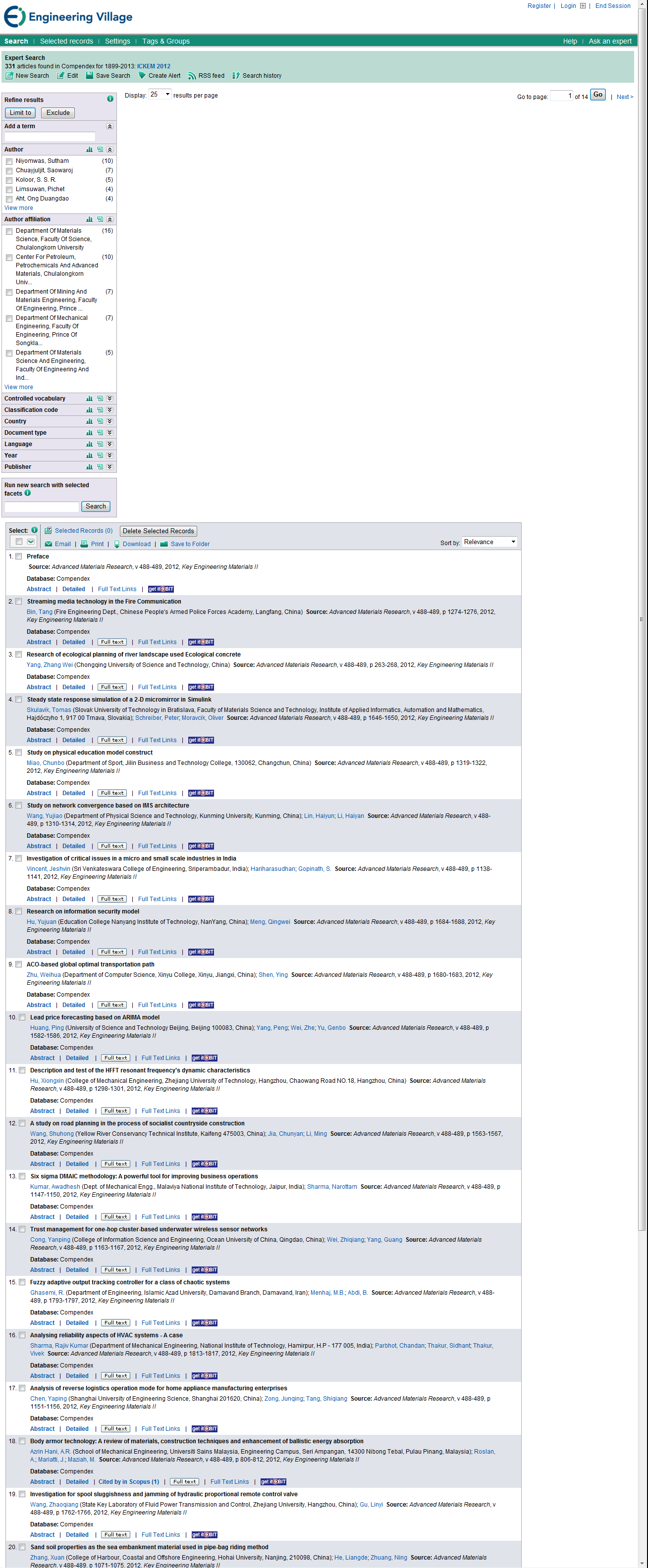Click the Exclude button
Image resolution: width=648 pixels, height=1568 pixels.
tap(58, 112)
